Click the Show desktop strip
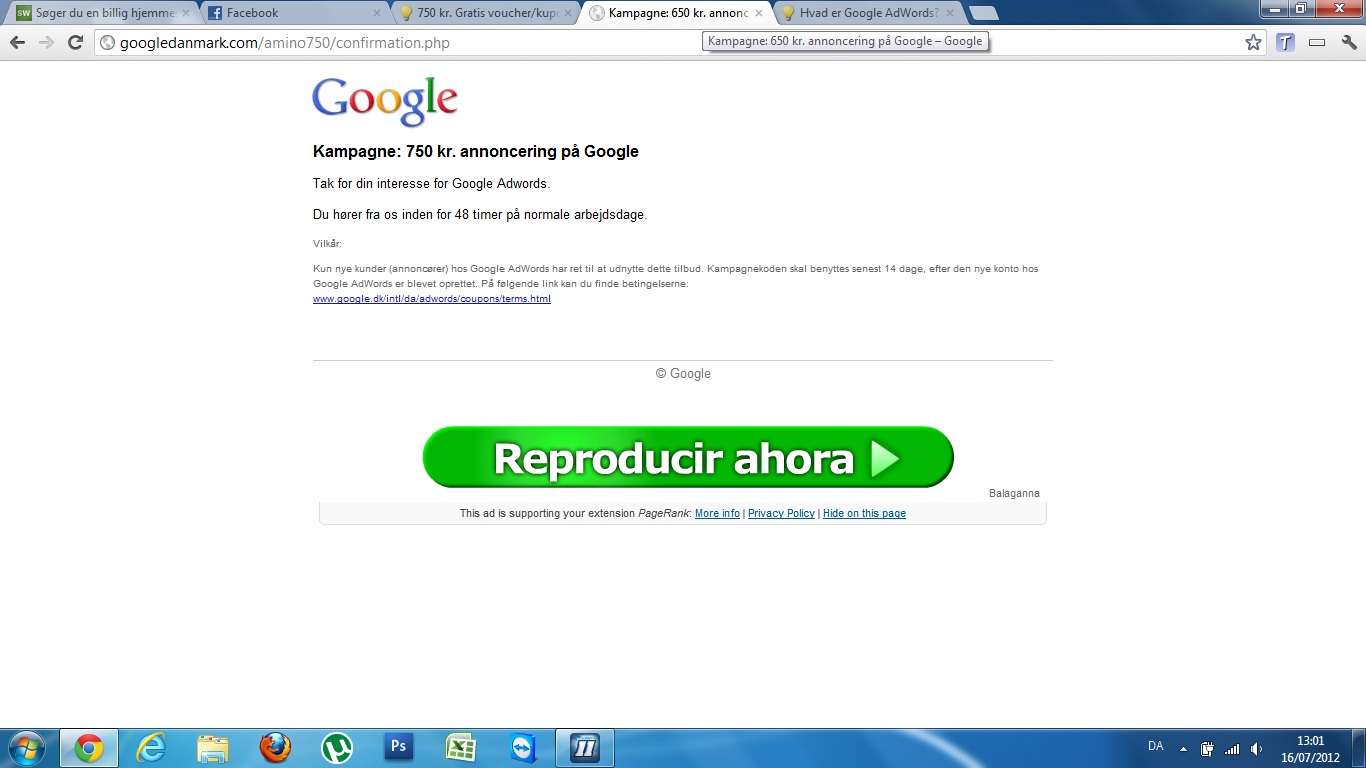The width and height of the screenshot is (1366, 768). [x=1359, y=748]
